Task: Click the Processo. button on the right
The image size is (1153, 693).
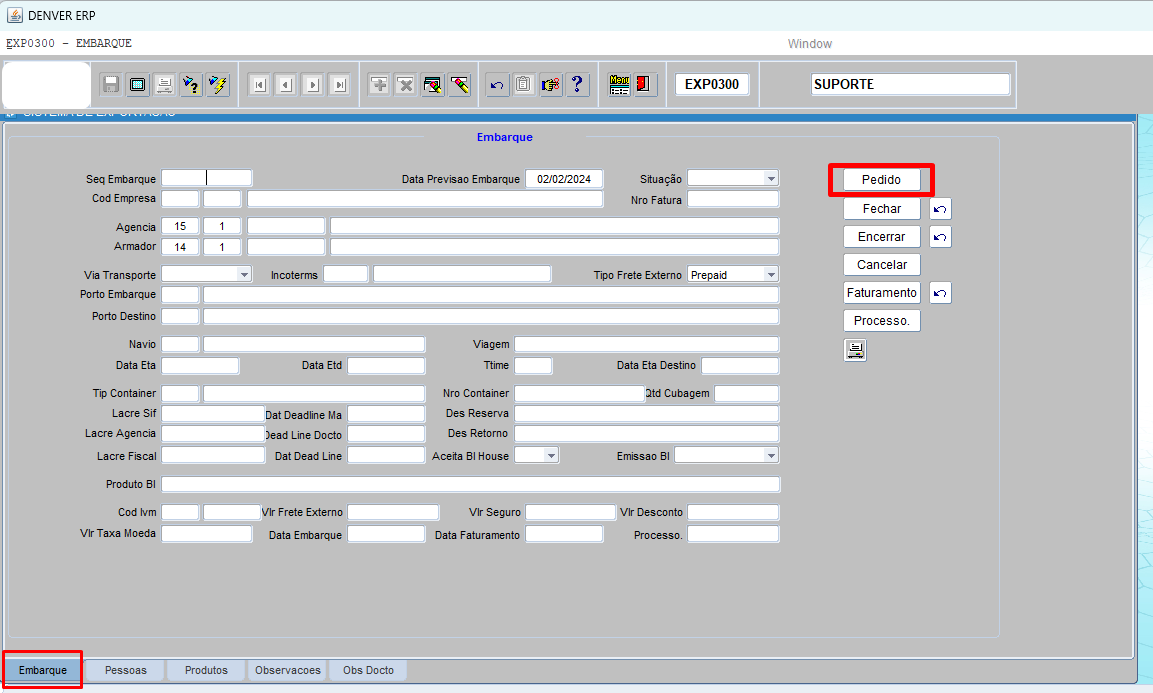Action: [x=882, y=321]
